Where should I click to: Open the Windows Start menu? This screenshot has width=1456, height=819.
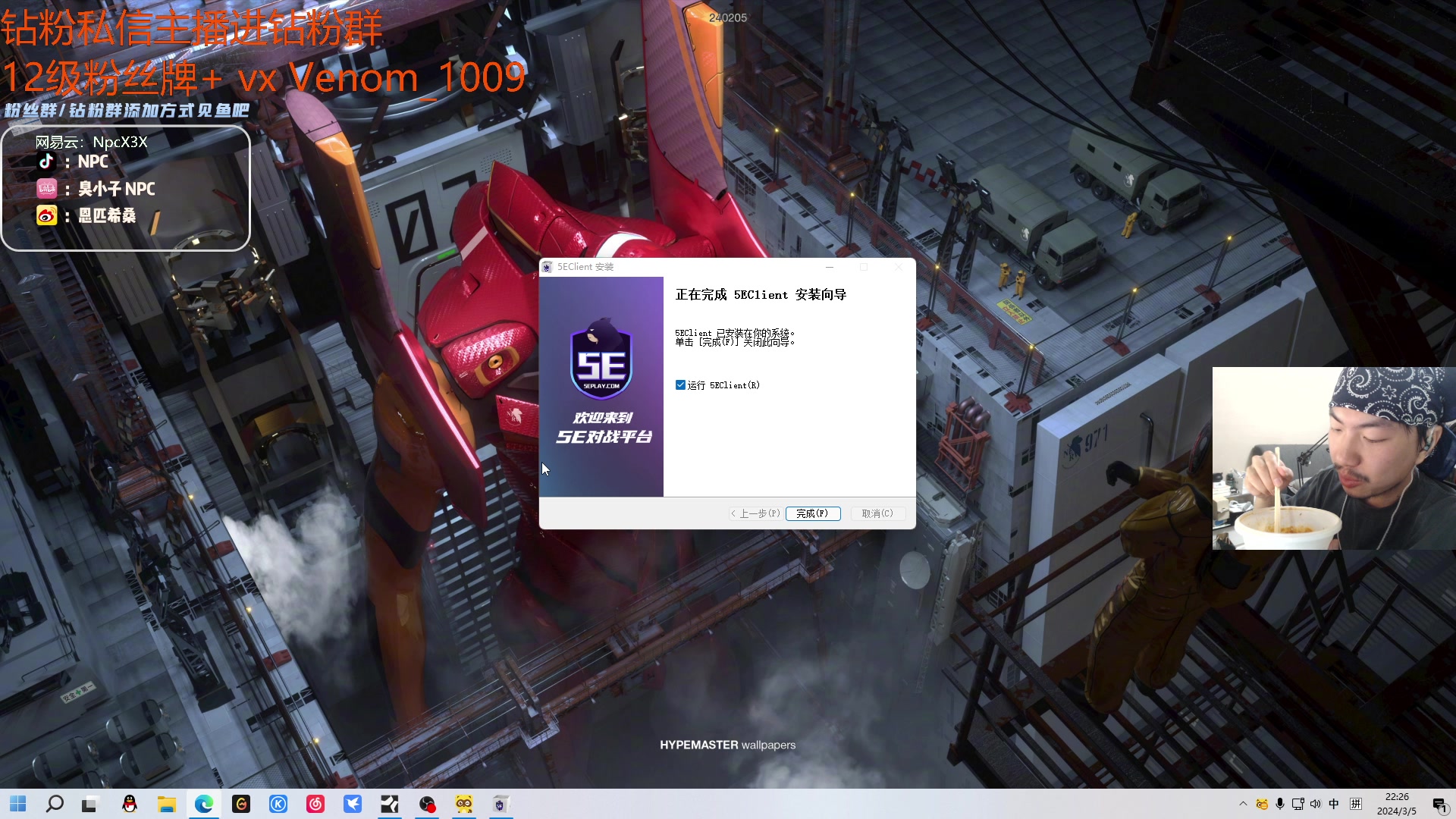tap(18, 804)
